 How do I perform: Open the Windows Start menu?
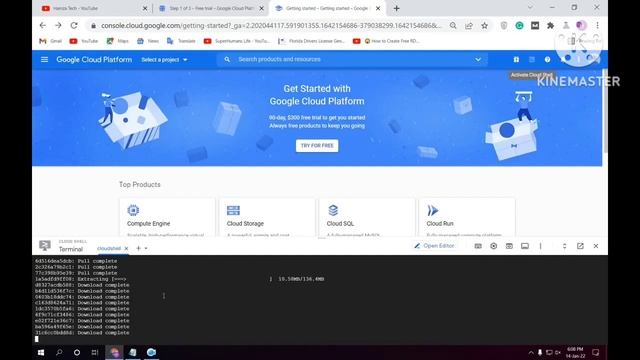[x=41, y=352]
